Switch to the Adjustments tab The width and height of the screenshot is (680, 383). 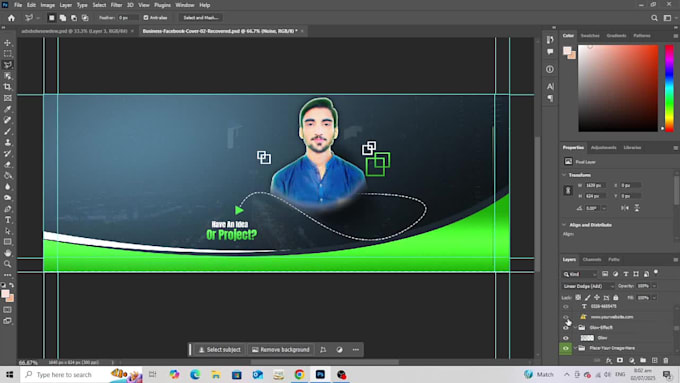(x=603, y=148)
